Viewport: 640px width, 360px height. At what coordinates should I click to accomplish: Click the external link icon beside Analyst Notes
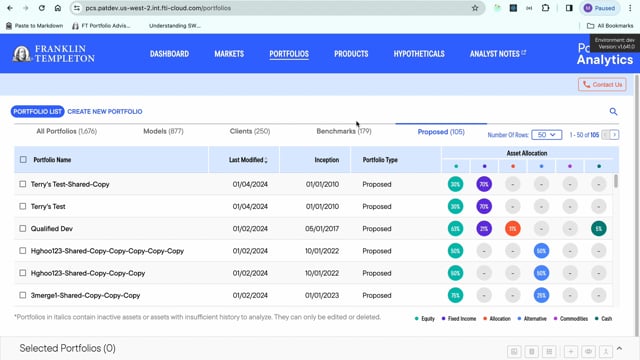click(524, 53)
